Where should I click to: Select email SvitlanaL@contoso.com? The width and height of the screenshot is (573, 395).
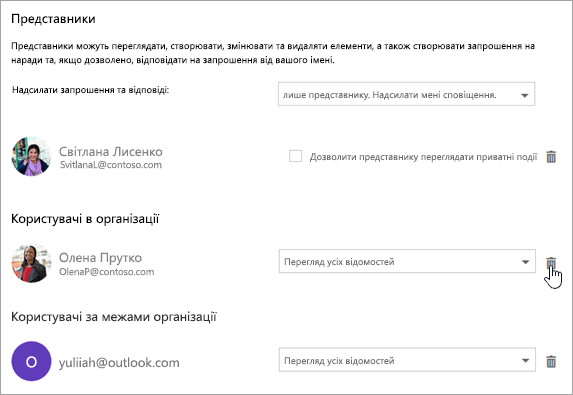pos(111,165)
